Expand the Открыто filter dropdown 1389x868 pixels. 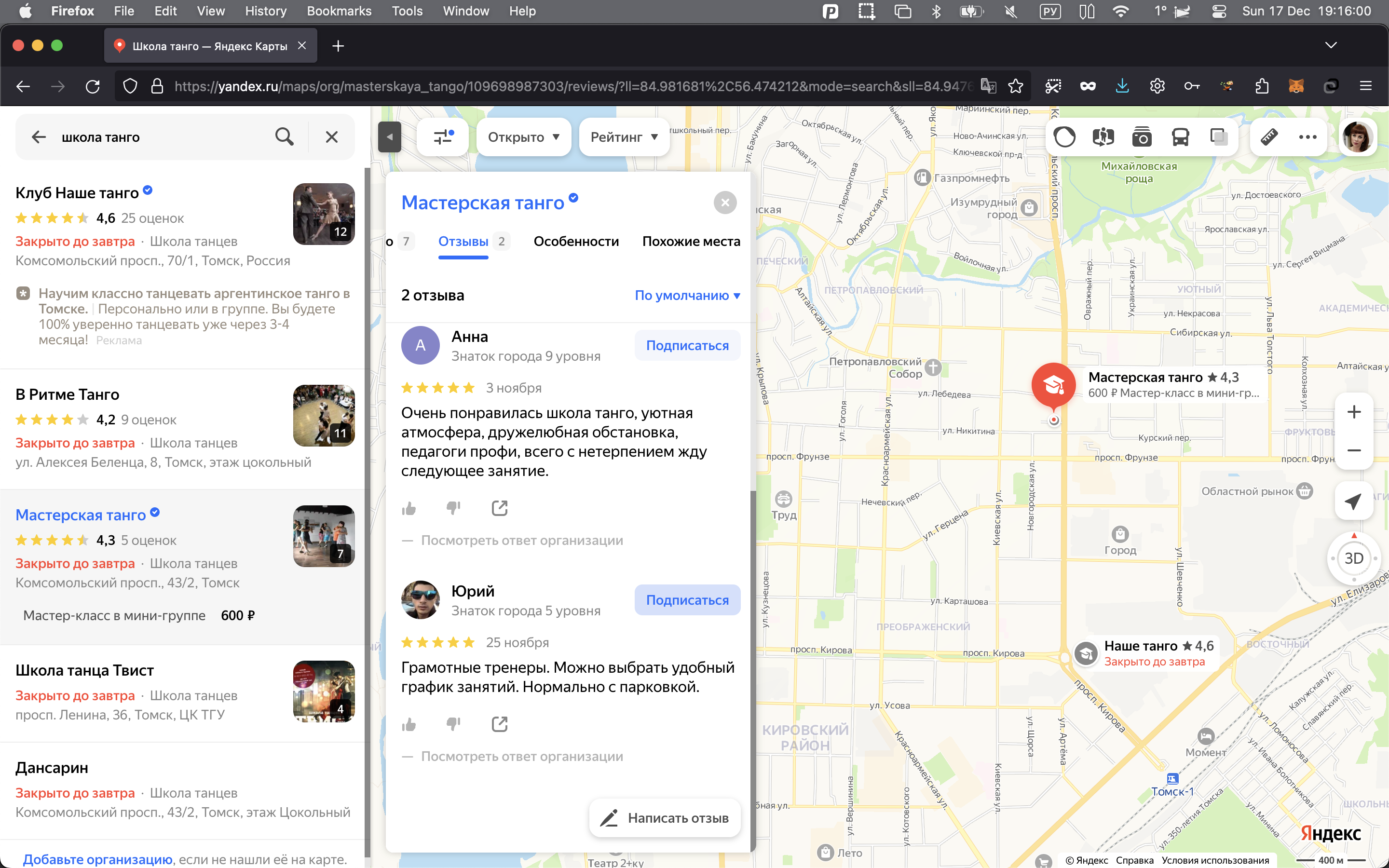pyautogui.click(x=523, y=137)
